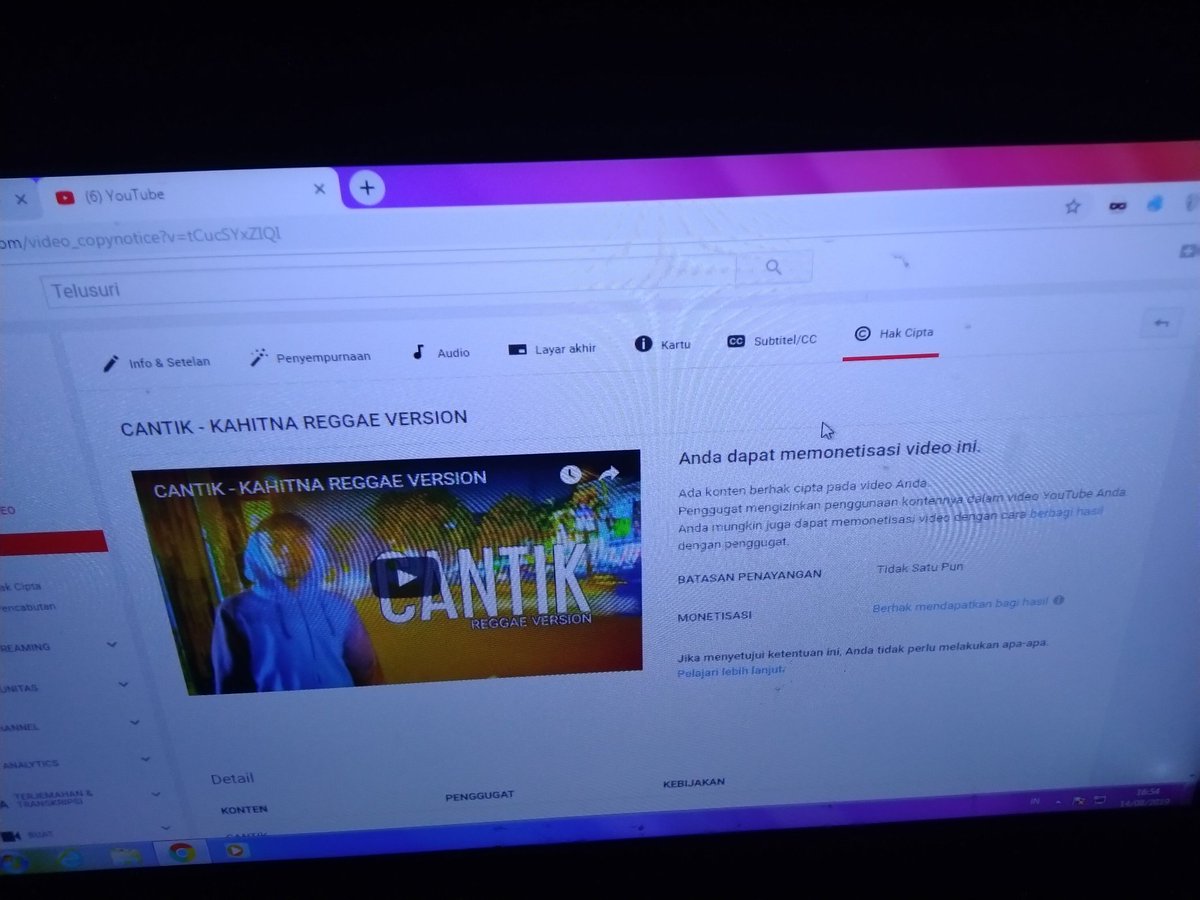Screen dimensions: 1200x900
Task: Click the blue bird extension icon
Action: click(1155, 203)
